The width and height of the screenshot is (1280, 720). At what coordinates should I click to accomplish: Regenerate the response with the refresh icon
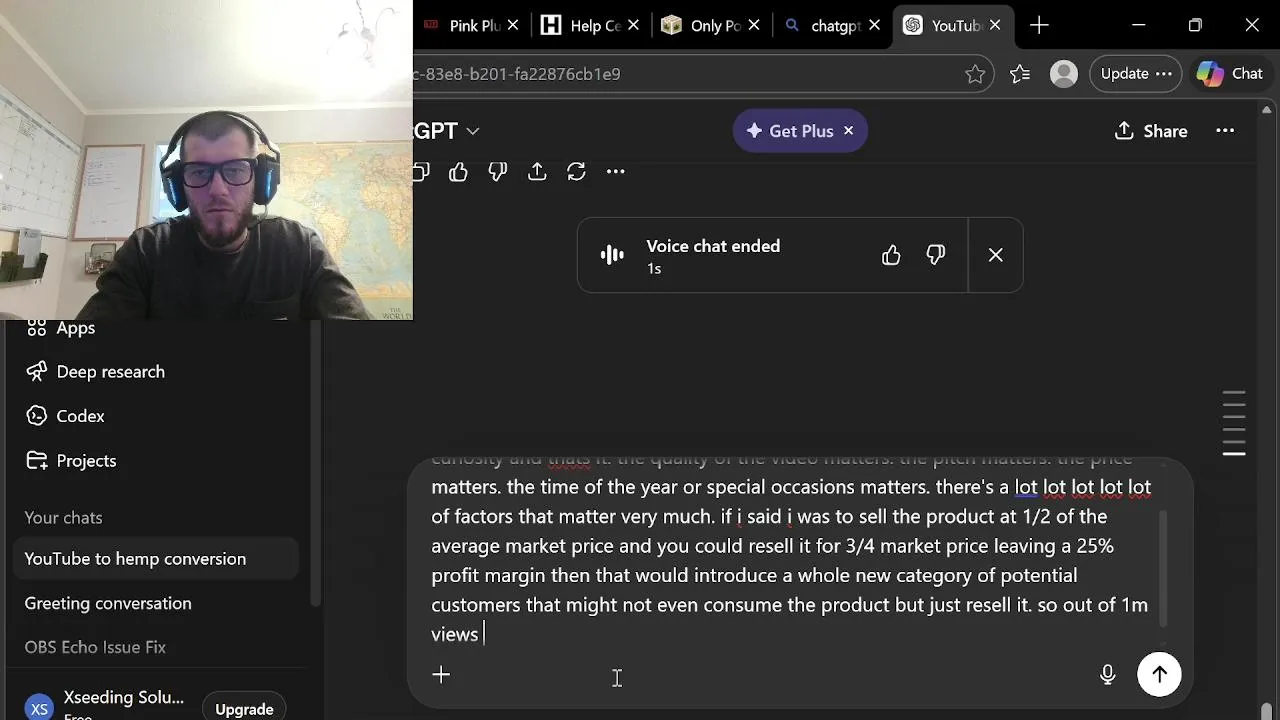pos(576,172)
